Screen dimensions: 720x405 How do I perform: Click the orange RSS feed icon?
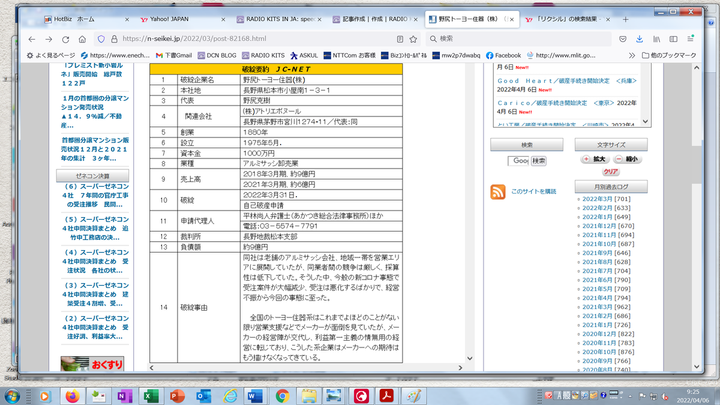pyautogui.click(x=497, y=192)
